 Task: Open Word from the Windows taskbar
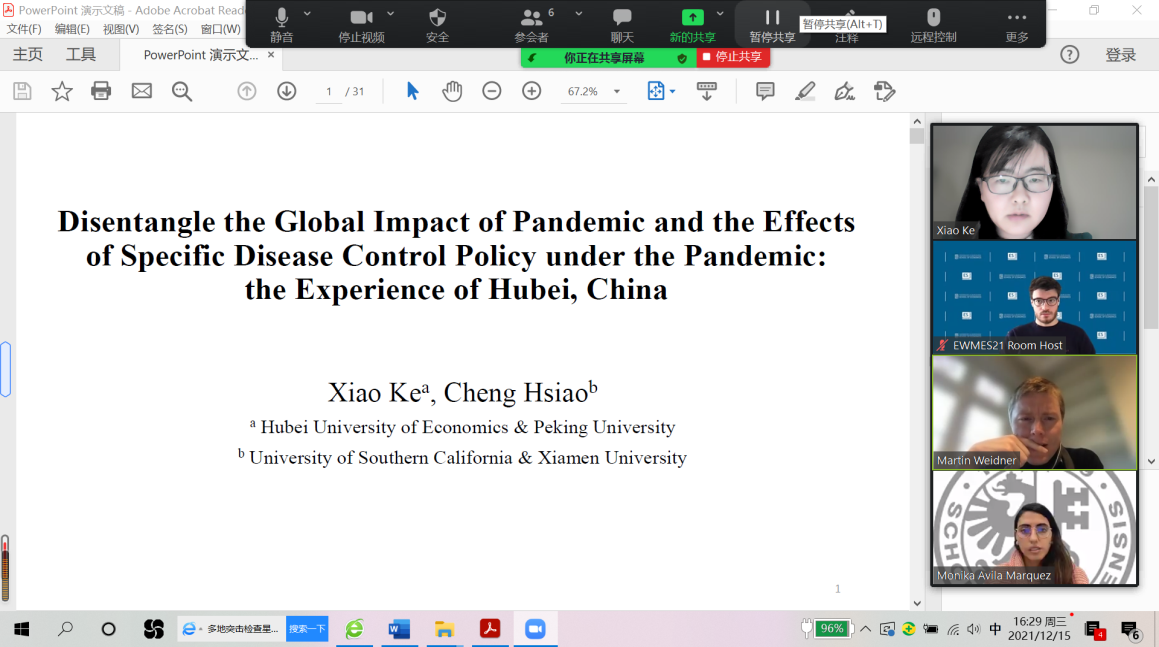[x=398, y=629]
